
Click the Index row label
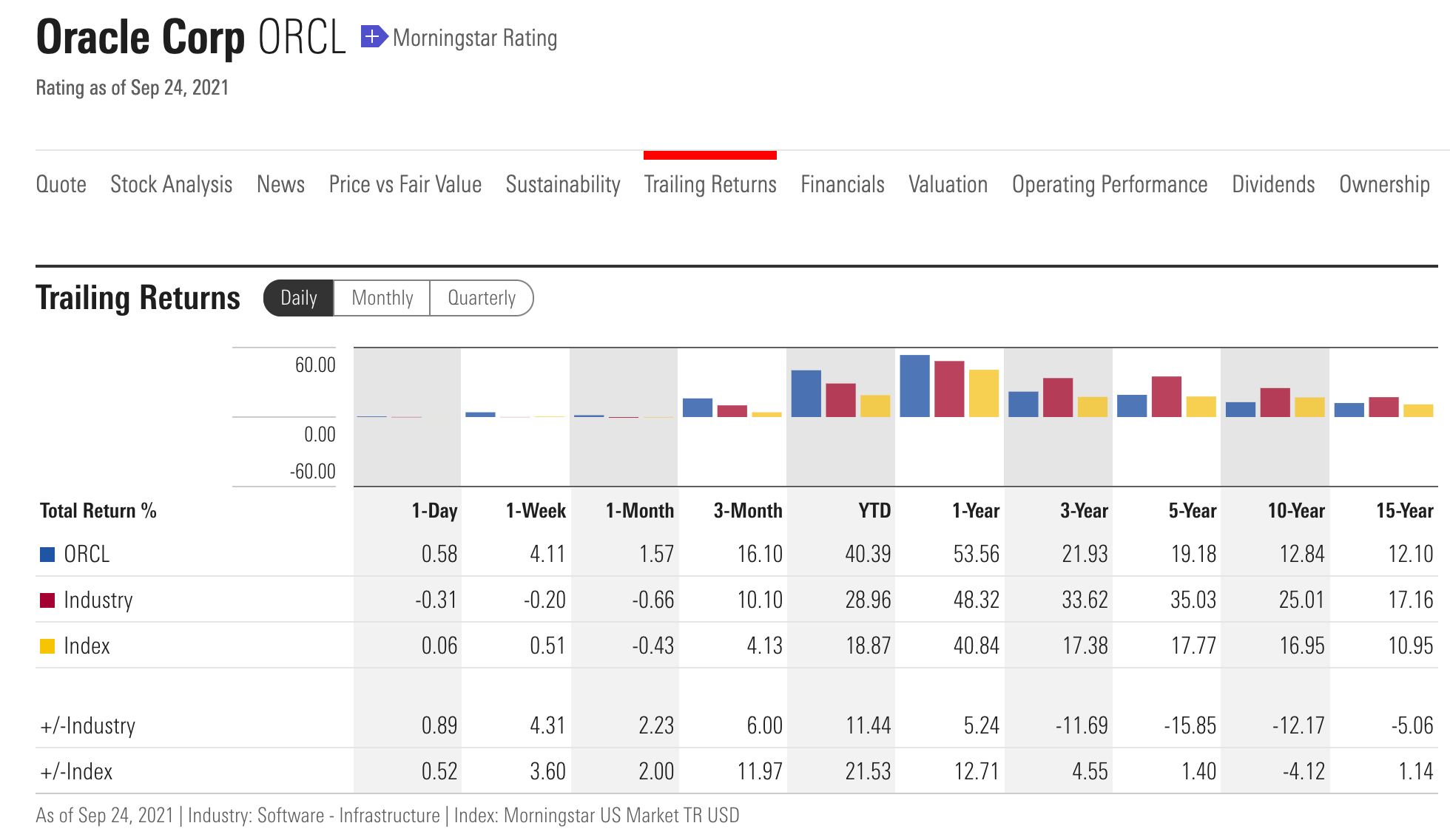pos(87,646)
